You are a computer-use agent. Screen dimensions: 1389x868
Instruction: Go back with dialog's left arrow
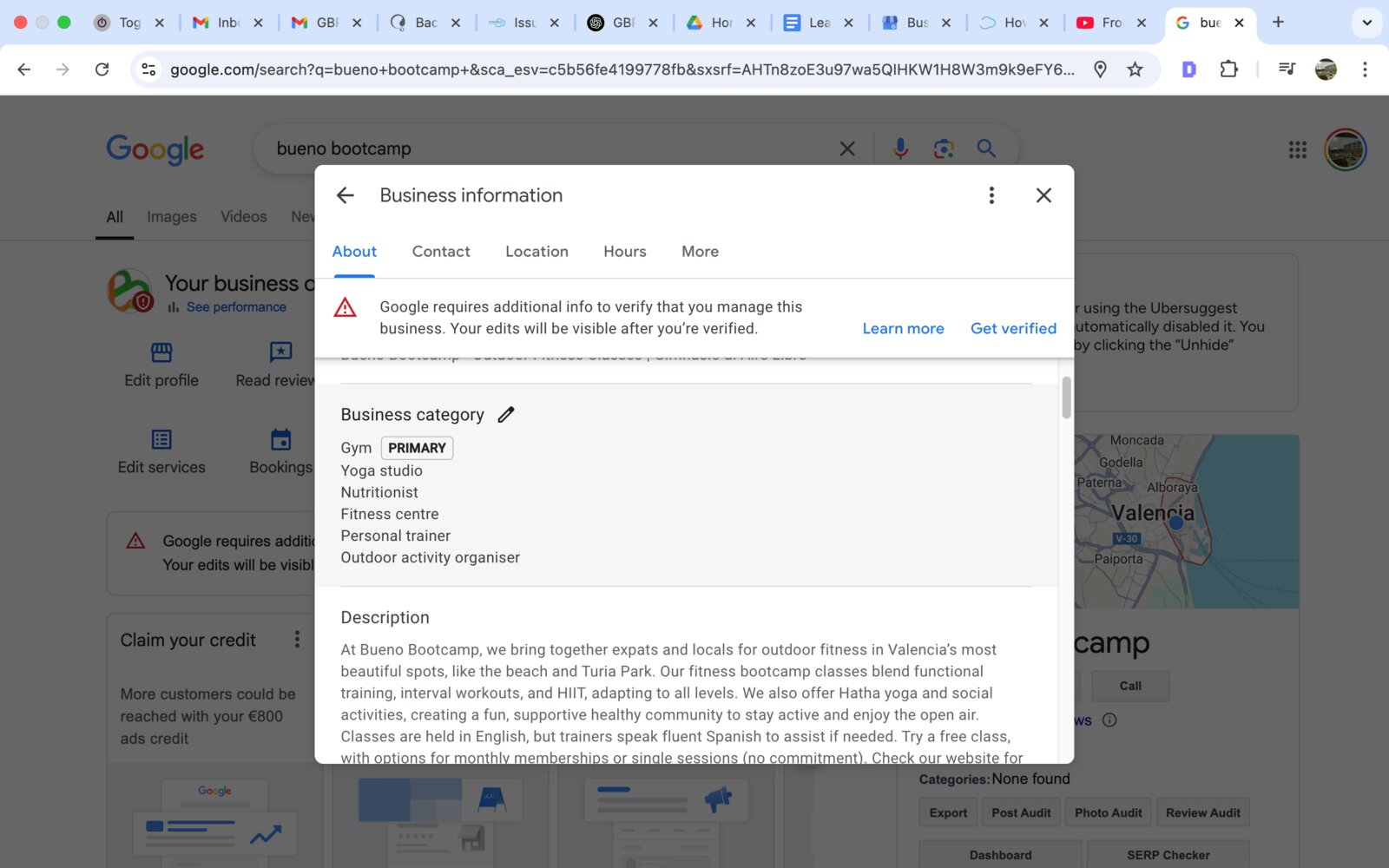(346, 195)
